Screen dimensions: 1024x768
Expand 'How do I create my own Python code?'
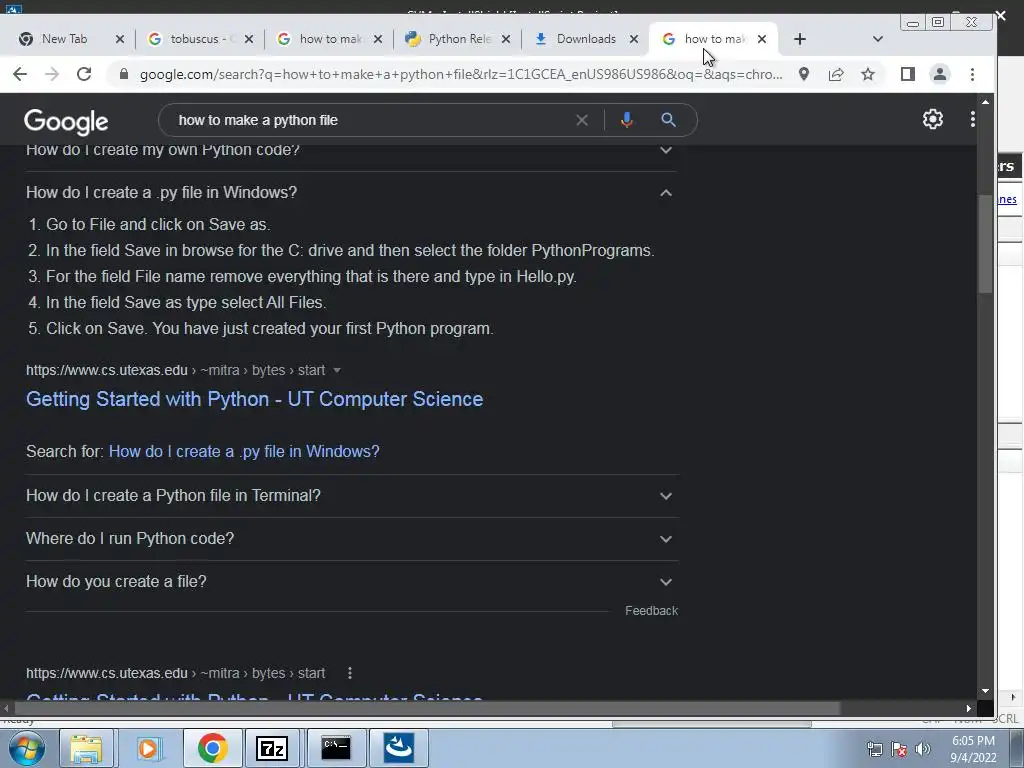pyautogui.click(x=351, y=151)
